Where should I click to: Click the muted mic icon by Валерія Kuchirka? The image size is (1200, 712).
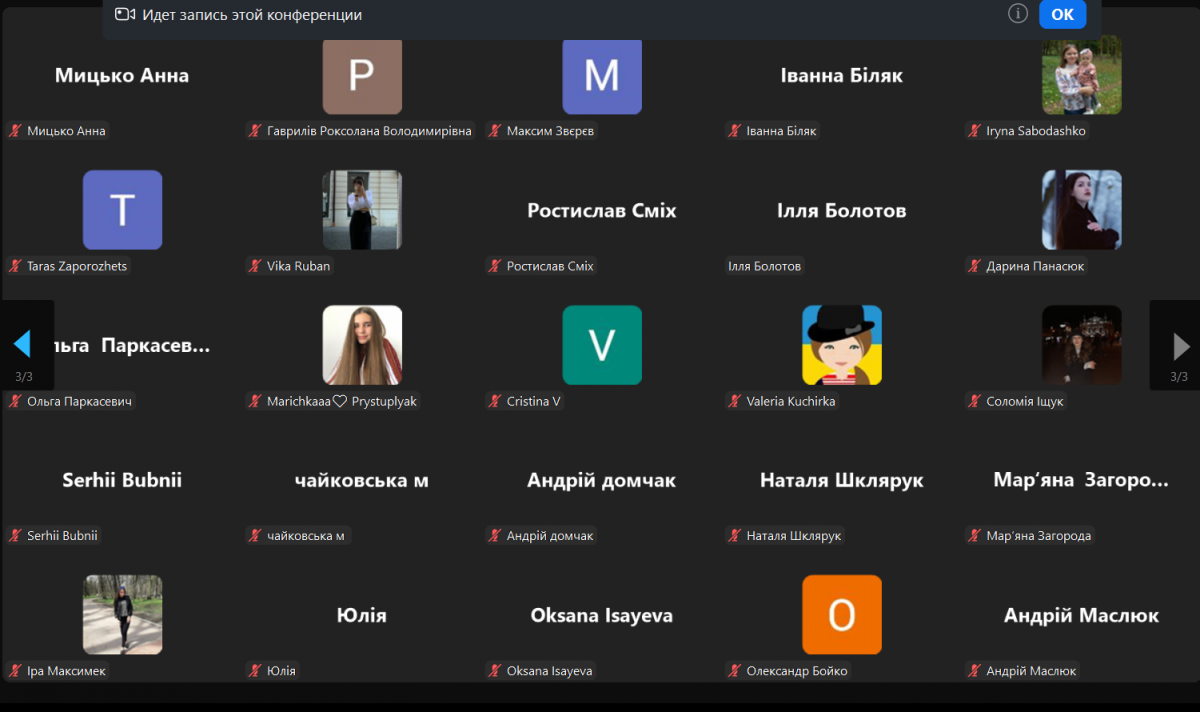[x=734, y=400]
